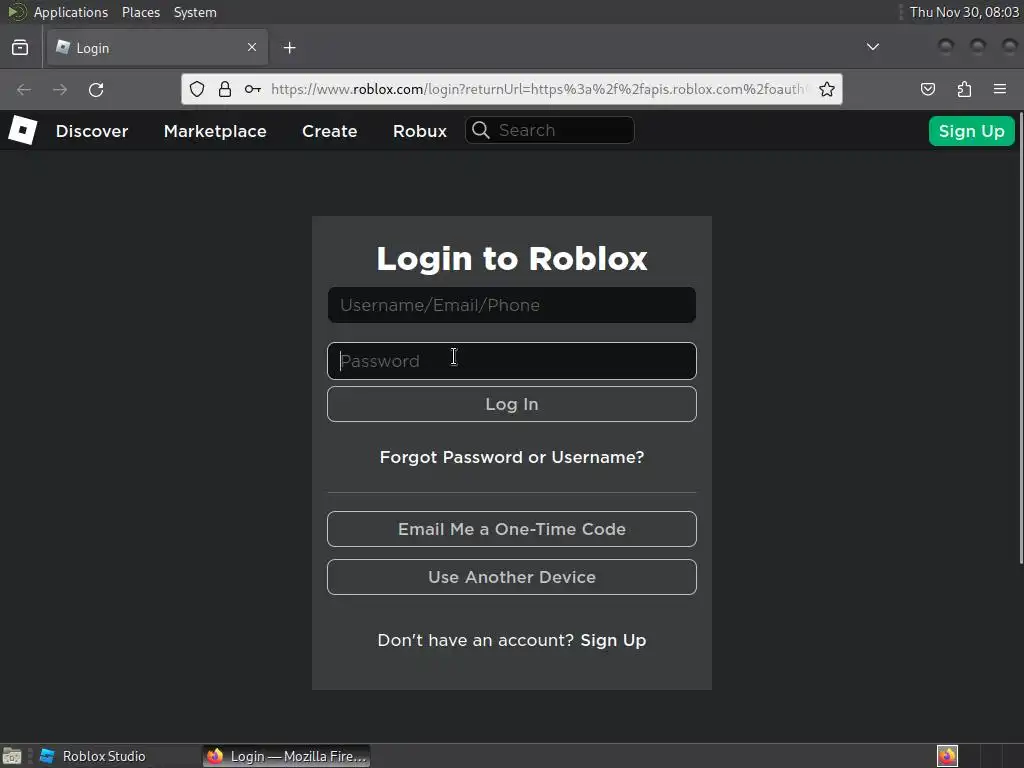1024x768 pixels.
Task: Click Applications menu logo icon
Action: click(17, 12)
